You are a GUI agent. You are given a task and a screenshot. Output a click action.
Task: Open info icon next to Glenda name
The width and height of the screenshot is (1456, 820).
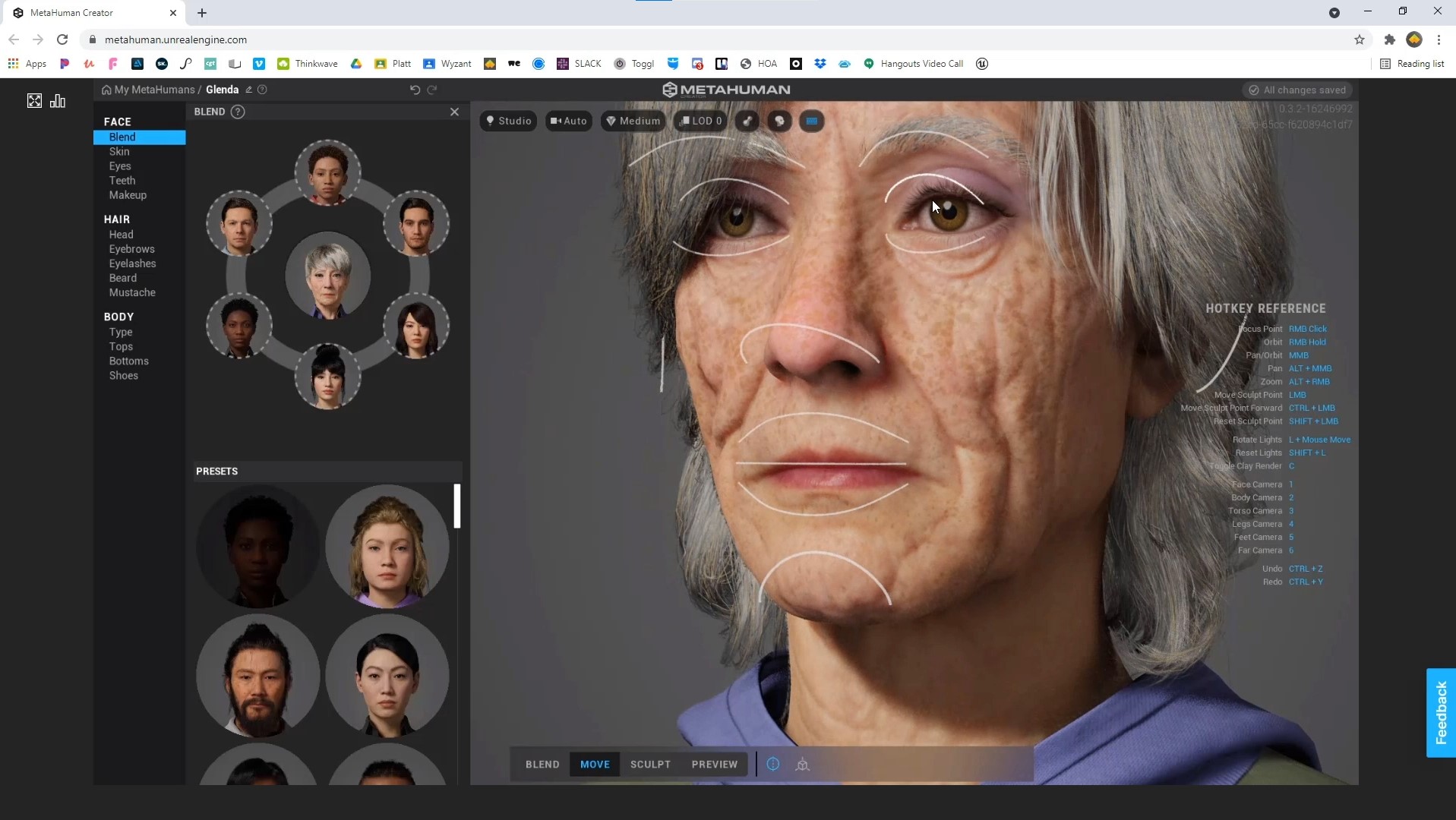(262, 90)
